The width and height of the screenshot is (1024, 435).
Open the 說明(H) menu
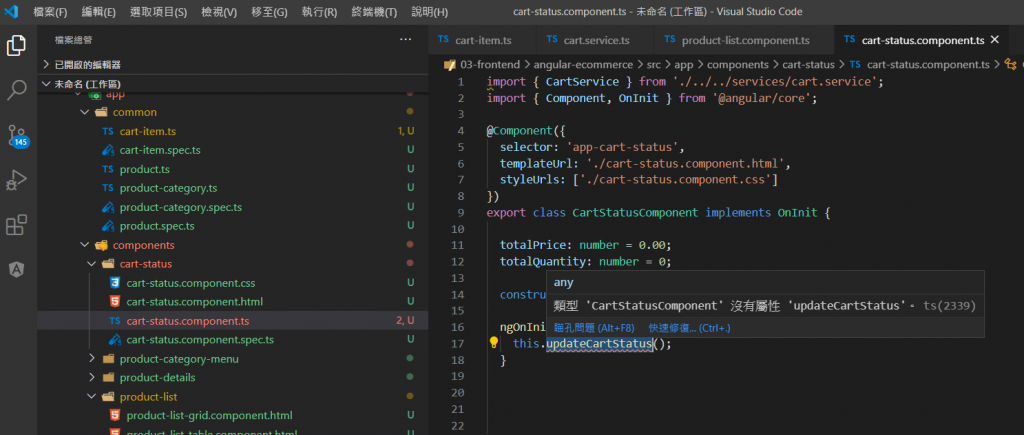tap(430, 12)
